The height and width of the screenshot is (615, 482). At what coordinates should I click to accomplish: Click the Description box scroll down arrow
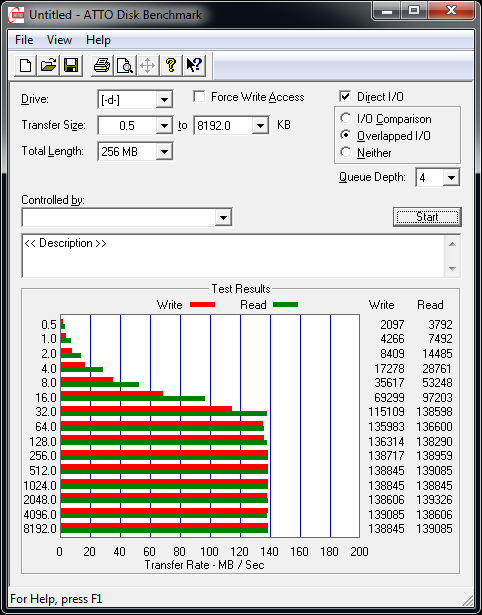pos(452,269)
